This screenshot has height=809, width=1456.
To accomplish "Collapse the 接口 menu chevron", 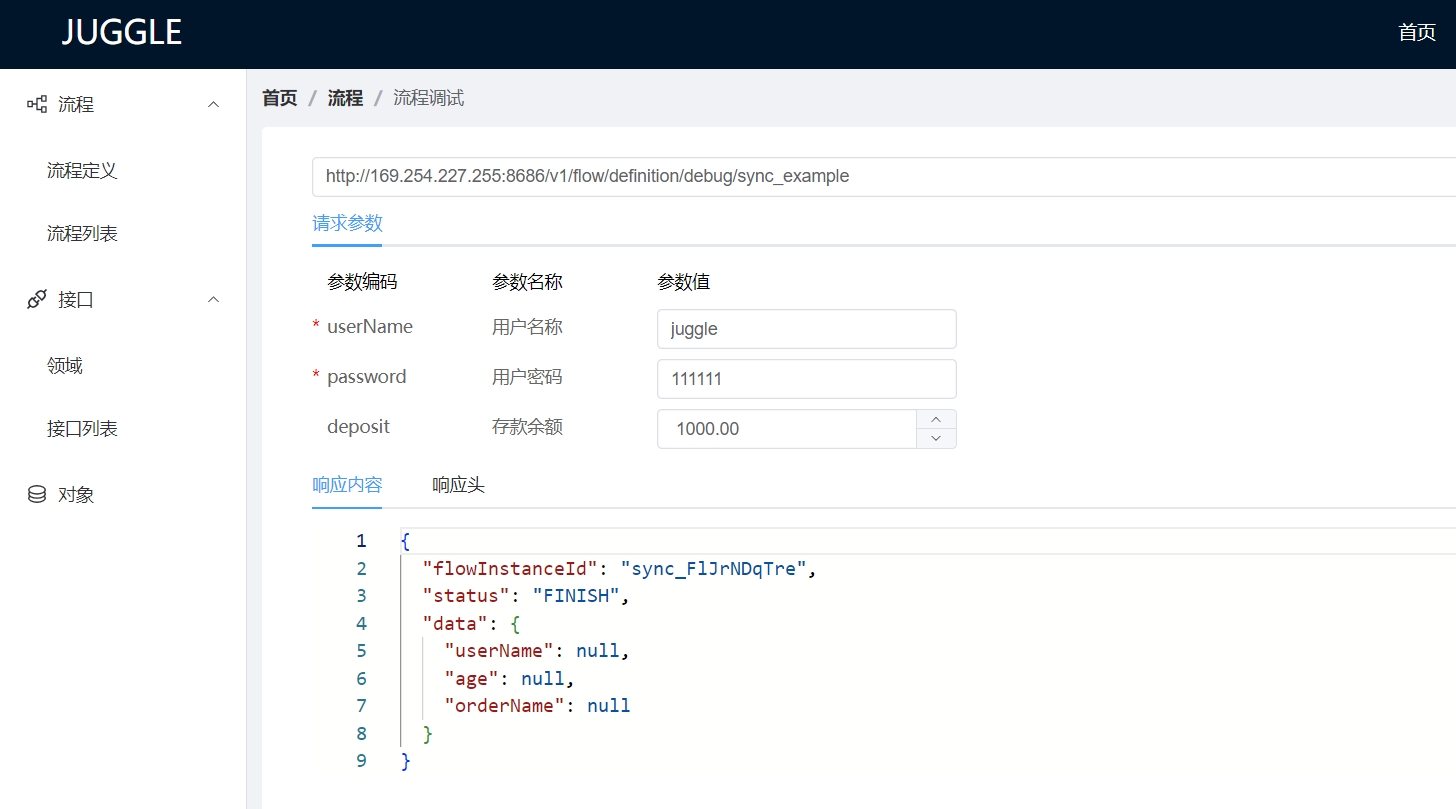I will 213,299.
